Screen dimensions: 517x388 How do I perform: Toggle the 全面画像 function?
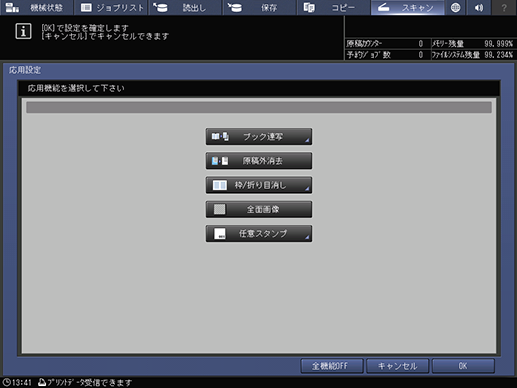pos(259,209)
